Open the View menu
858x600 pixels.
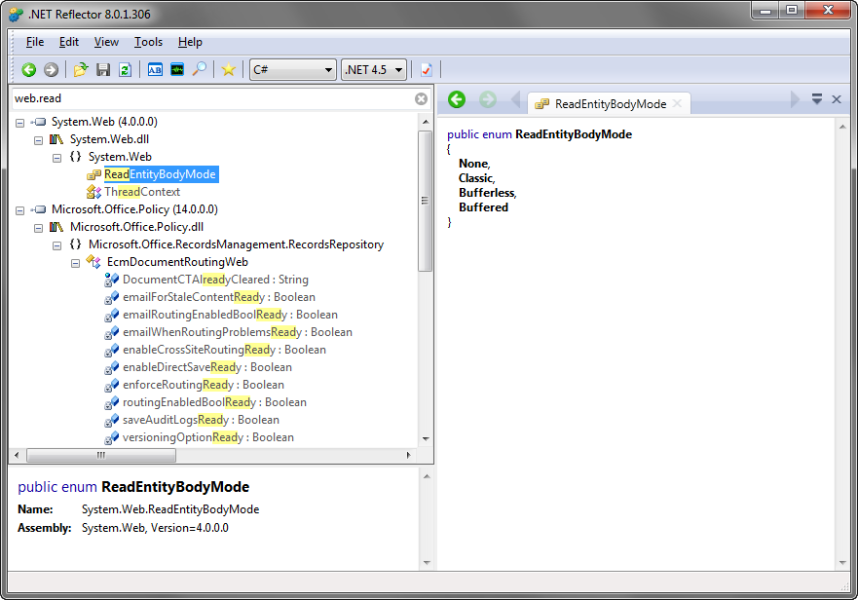(x=106, y=42)
